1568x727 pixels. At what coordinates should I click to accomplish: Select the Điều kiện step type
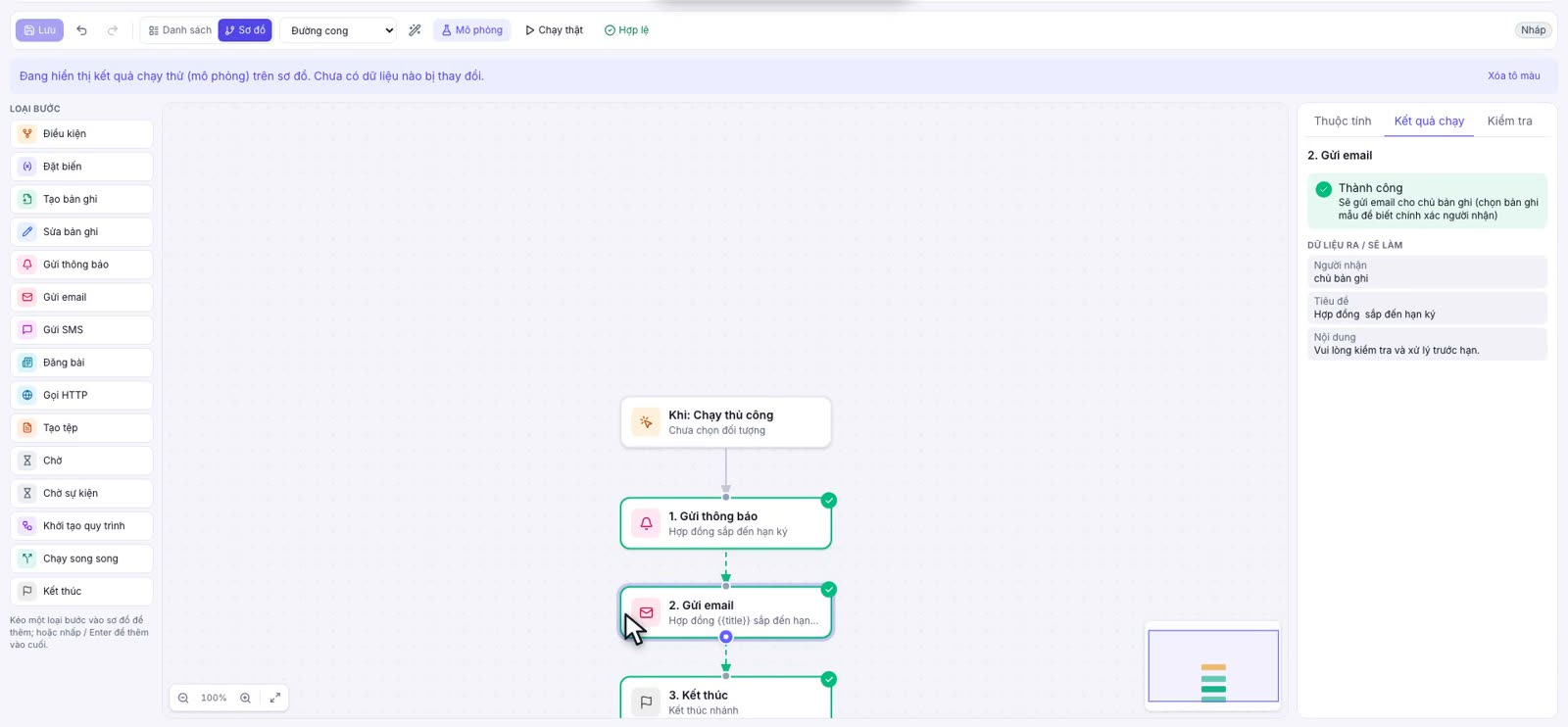[x=81, y=134]
